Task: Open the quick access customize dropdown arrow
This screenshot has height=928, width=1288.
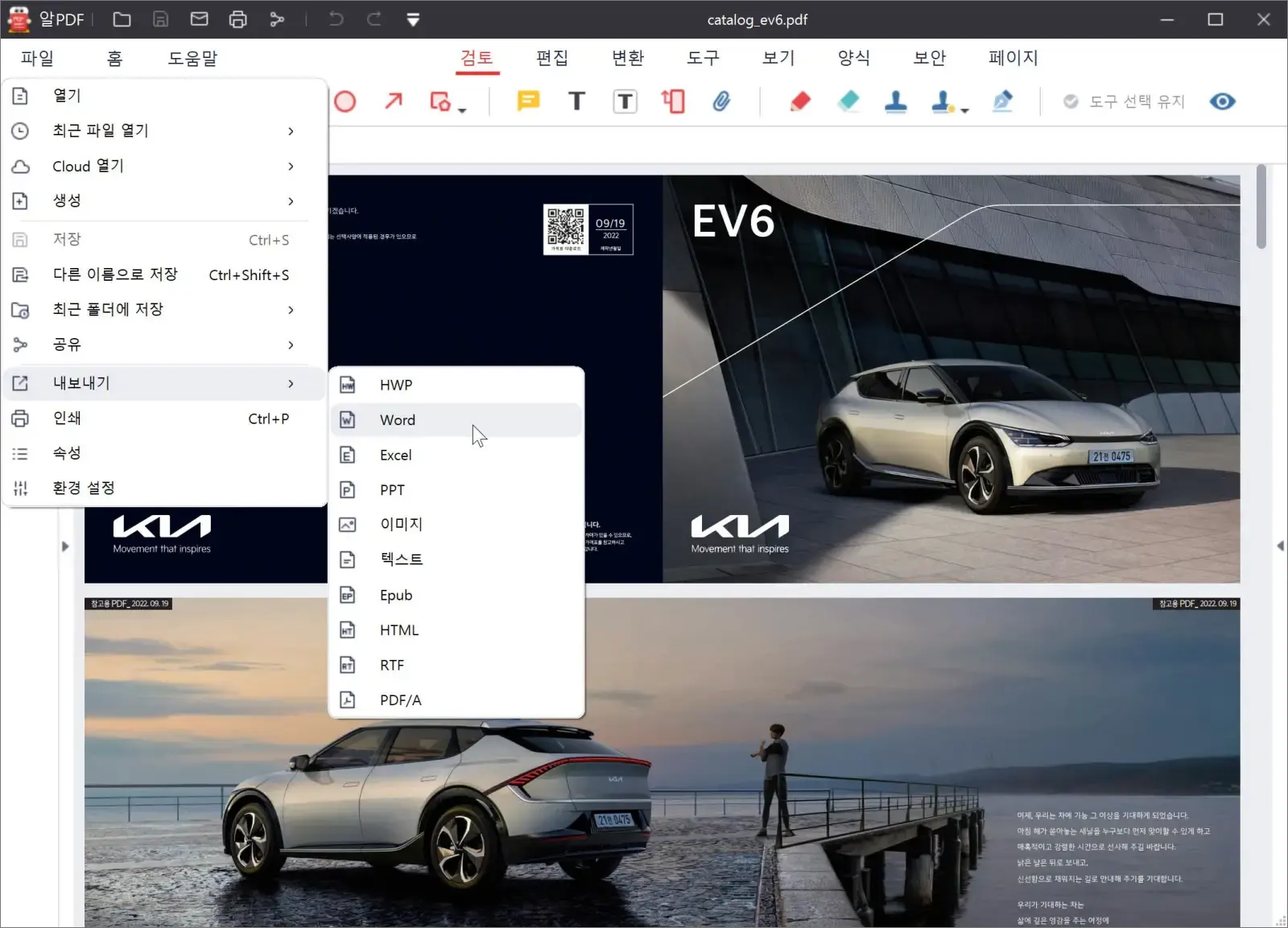Action: [413, 19]
